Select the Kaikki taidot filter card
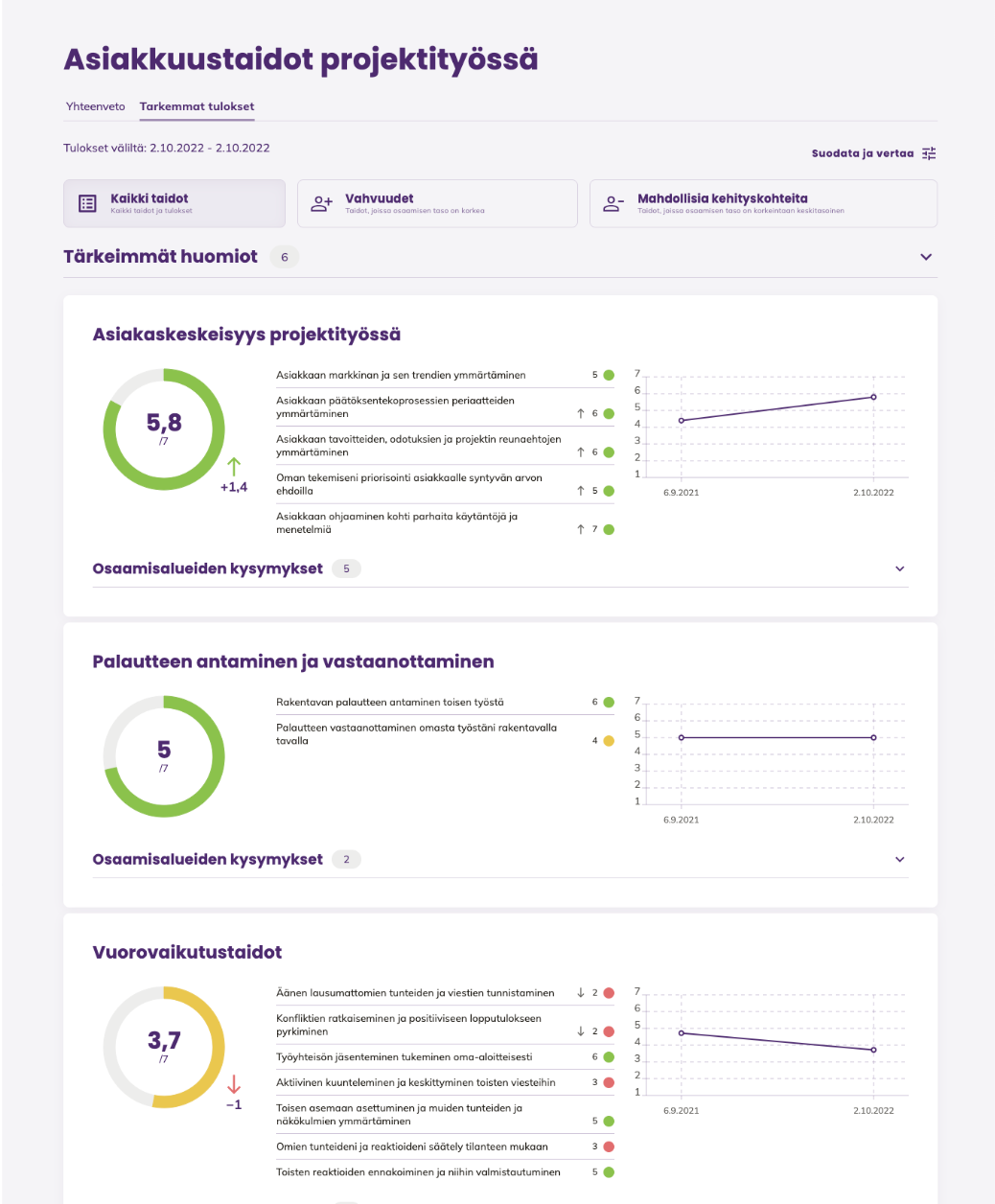The width and height of the screenshot is (995, 1204). tap(174, 203)
